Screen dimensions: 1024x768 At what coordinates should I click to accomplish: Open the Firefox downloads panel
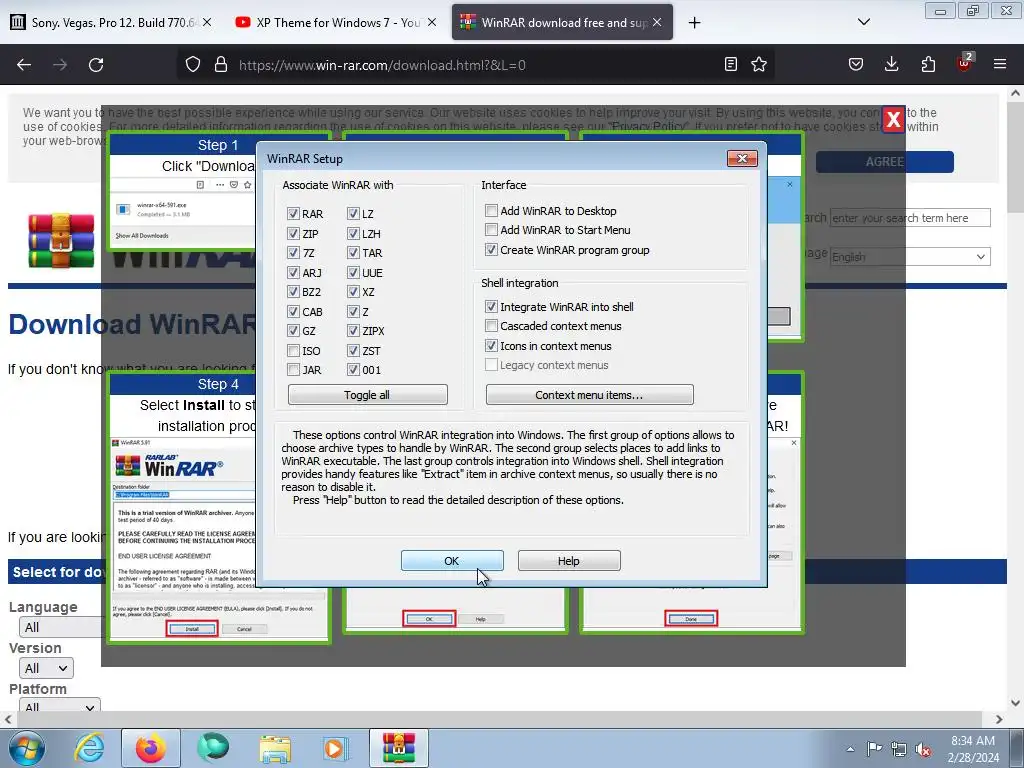[891, 64]
